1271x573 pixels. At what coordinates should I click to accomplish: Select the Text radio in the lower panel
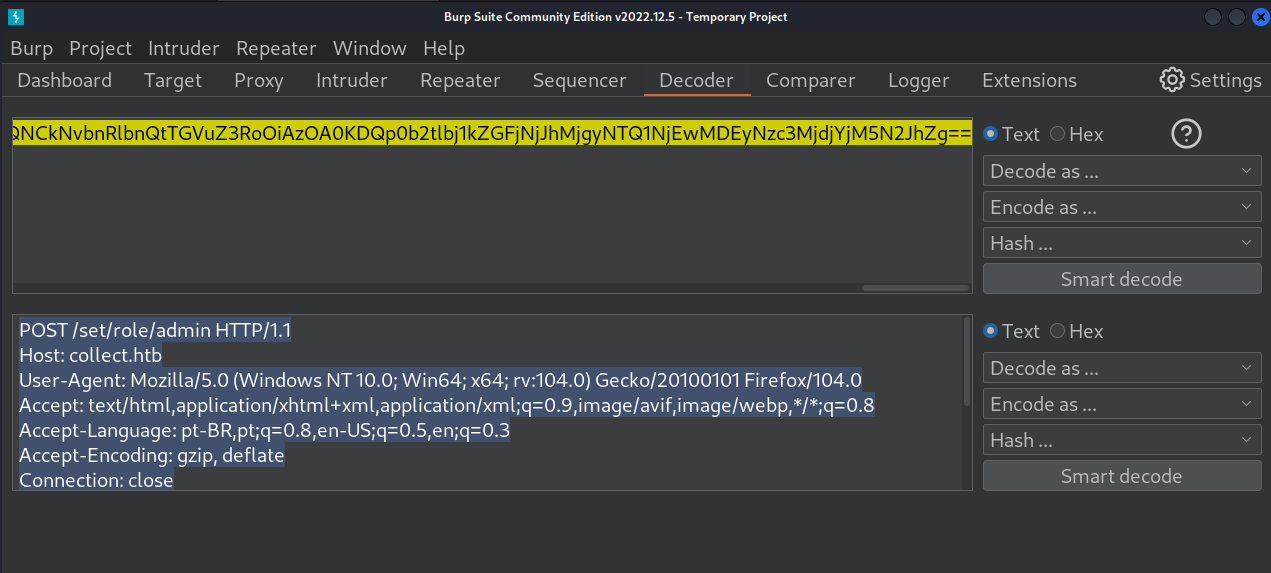[x=1011, y=331]
